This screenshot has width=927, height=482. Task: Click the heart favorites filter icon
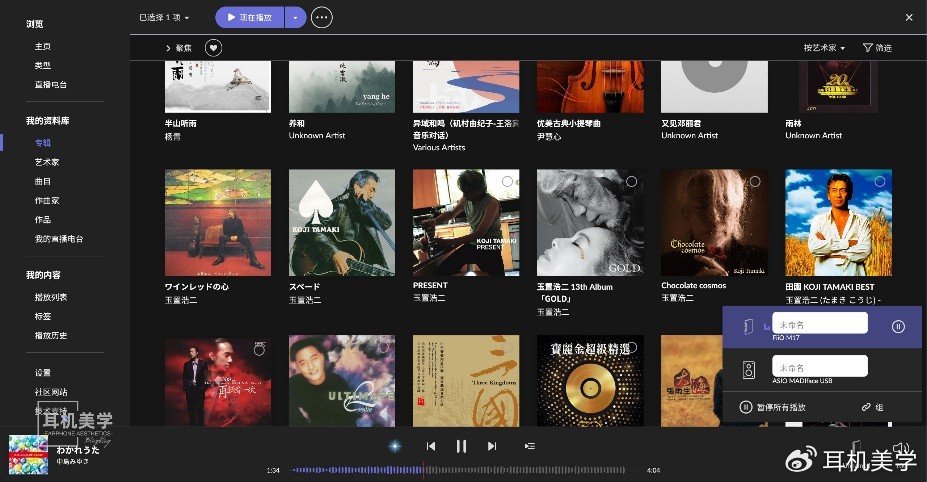214,48
